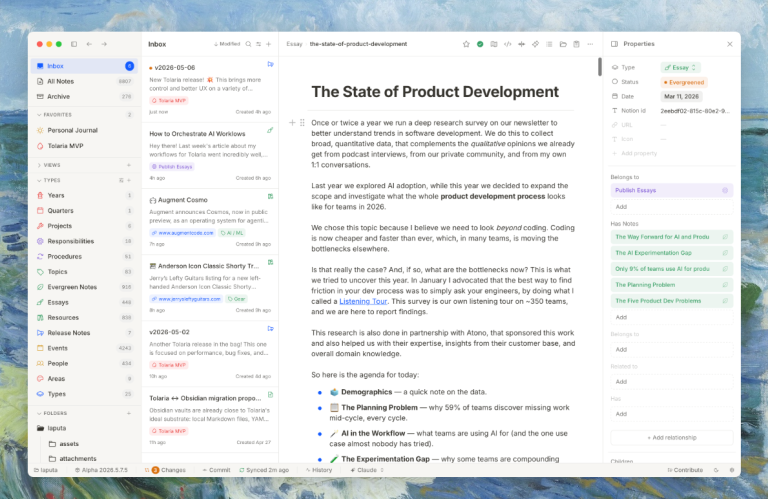
Task: Click the block drag handle beside first paragraph
Action: click(302, 122)
